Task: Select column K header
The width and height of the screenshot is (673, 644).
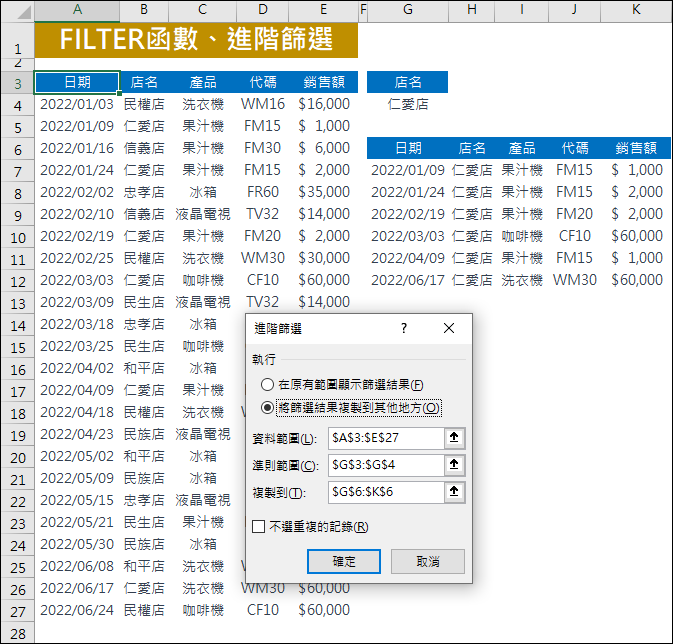Action: (x=636, y=10)
